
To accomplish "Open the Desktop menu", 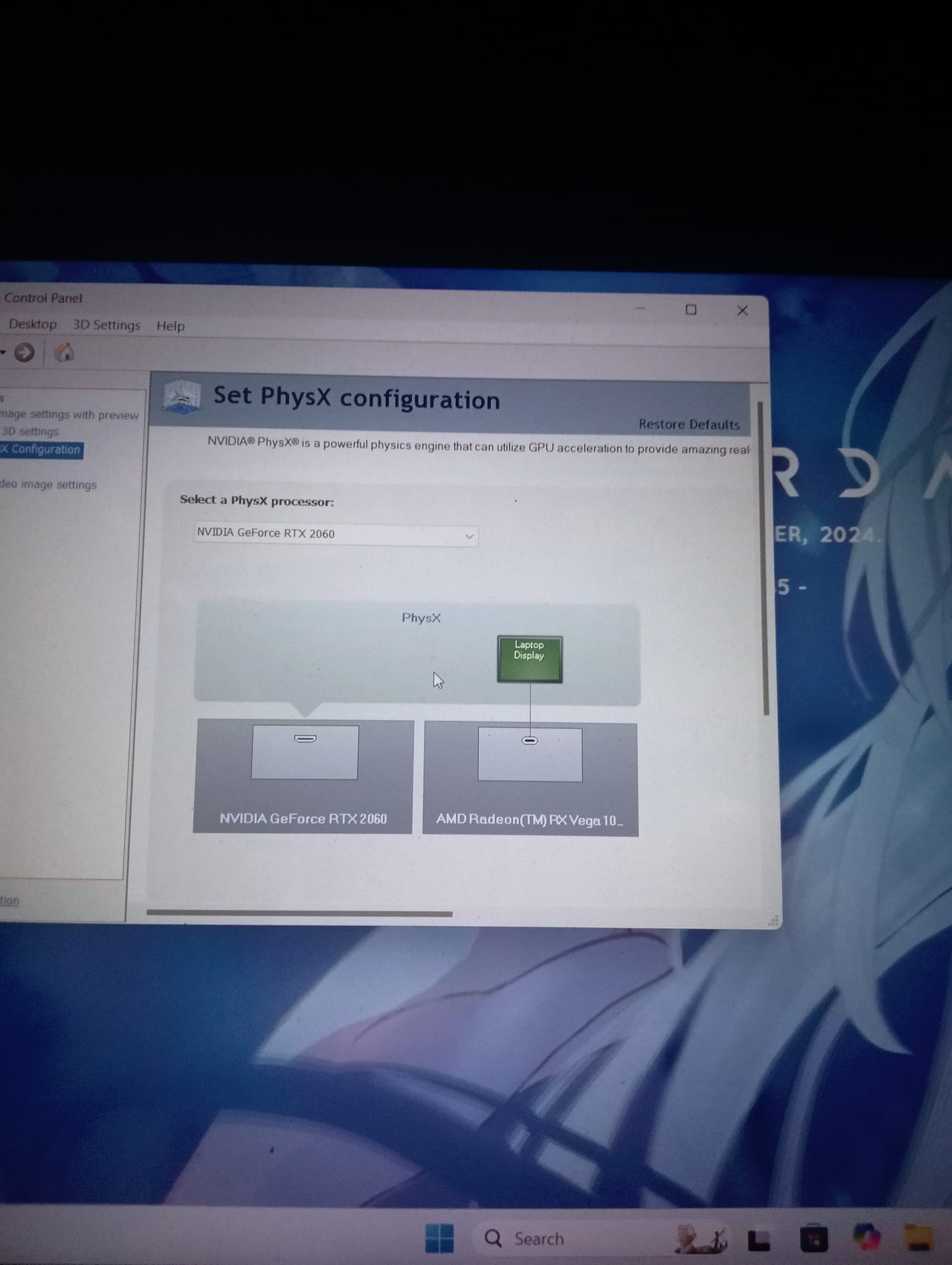I will click(33, 324).
